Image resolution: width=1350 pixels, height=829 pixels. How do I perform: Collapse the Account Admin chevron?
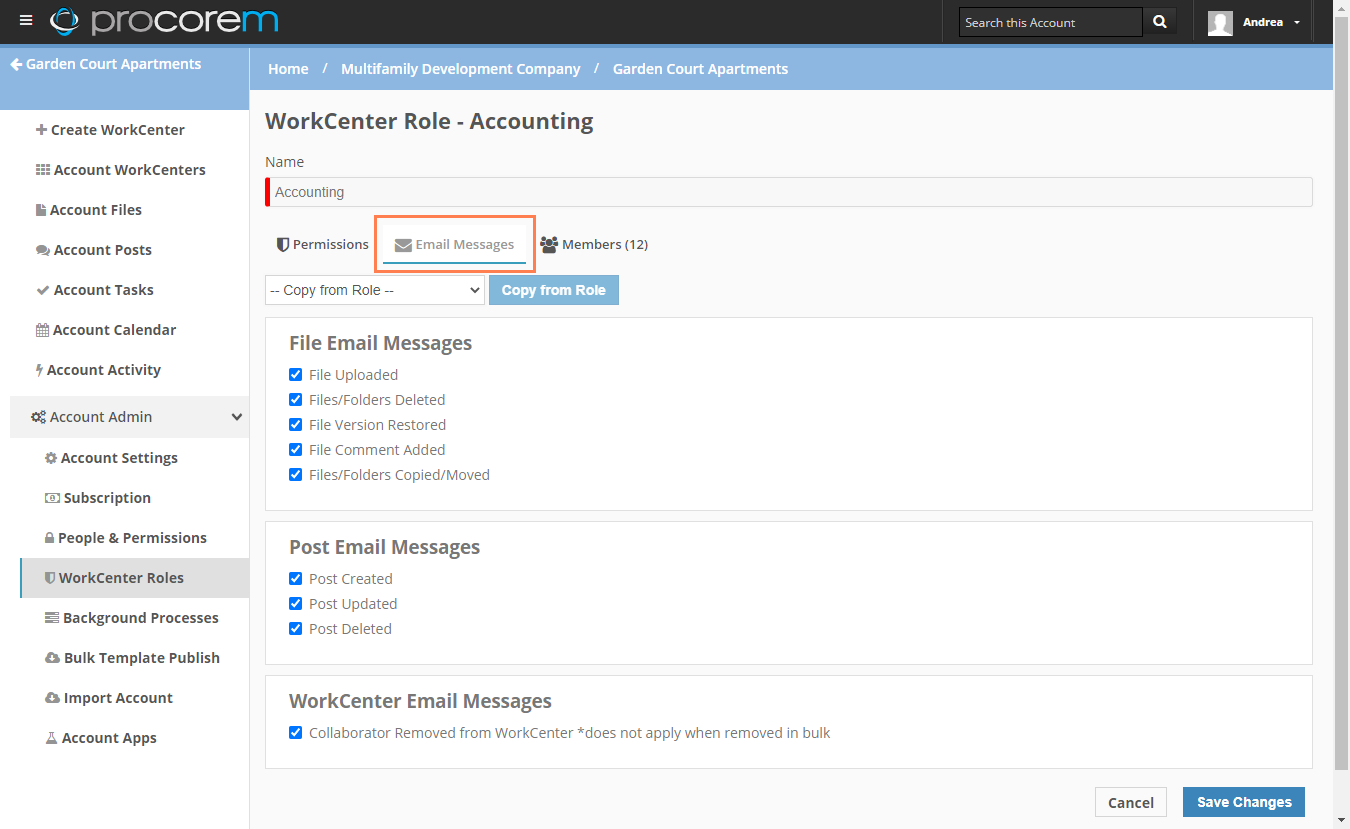point(237,417)
